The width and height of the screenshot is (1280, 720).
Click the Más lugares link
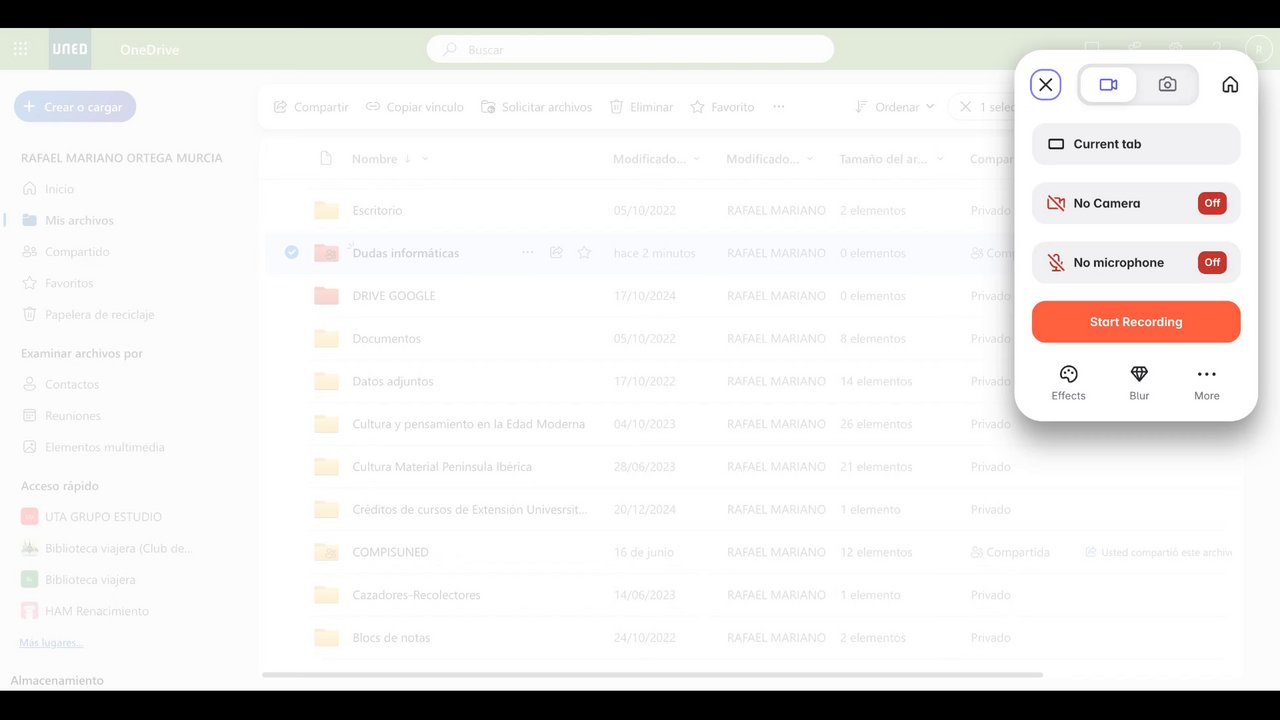click(x=52, y=642)
